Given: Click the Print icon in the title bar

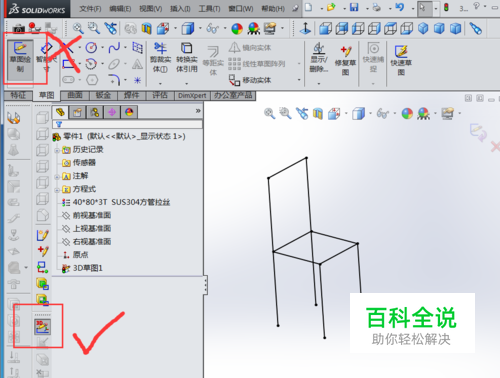Looking at the screenshot, I should (x=377, y=7).
